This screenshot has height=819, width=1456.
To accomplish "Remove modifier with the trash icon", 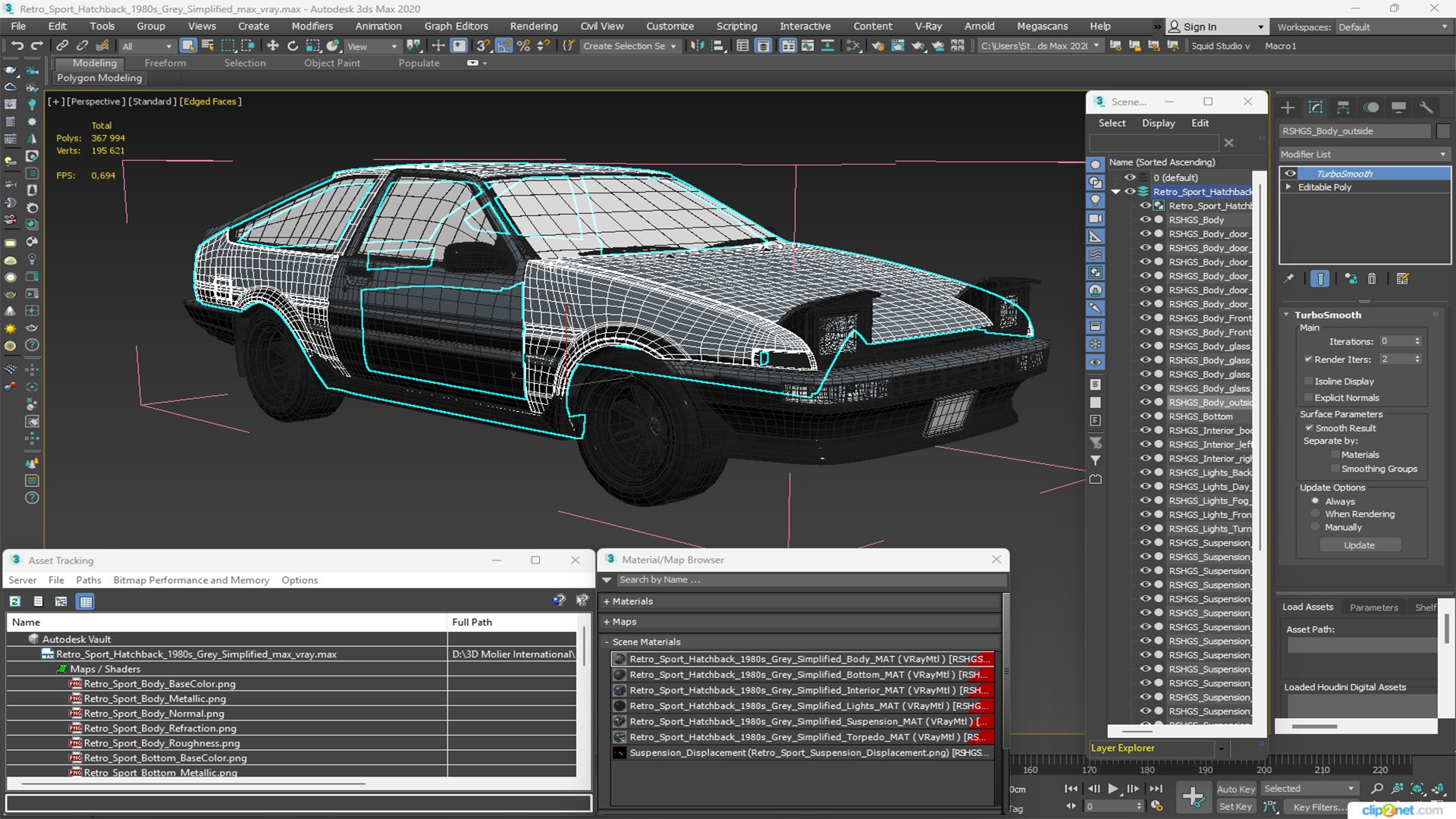I will [1372, 279].
